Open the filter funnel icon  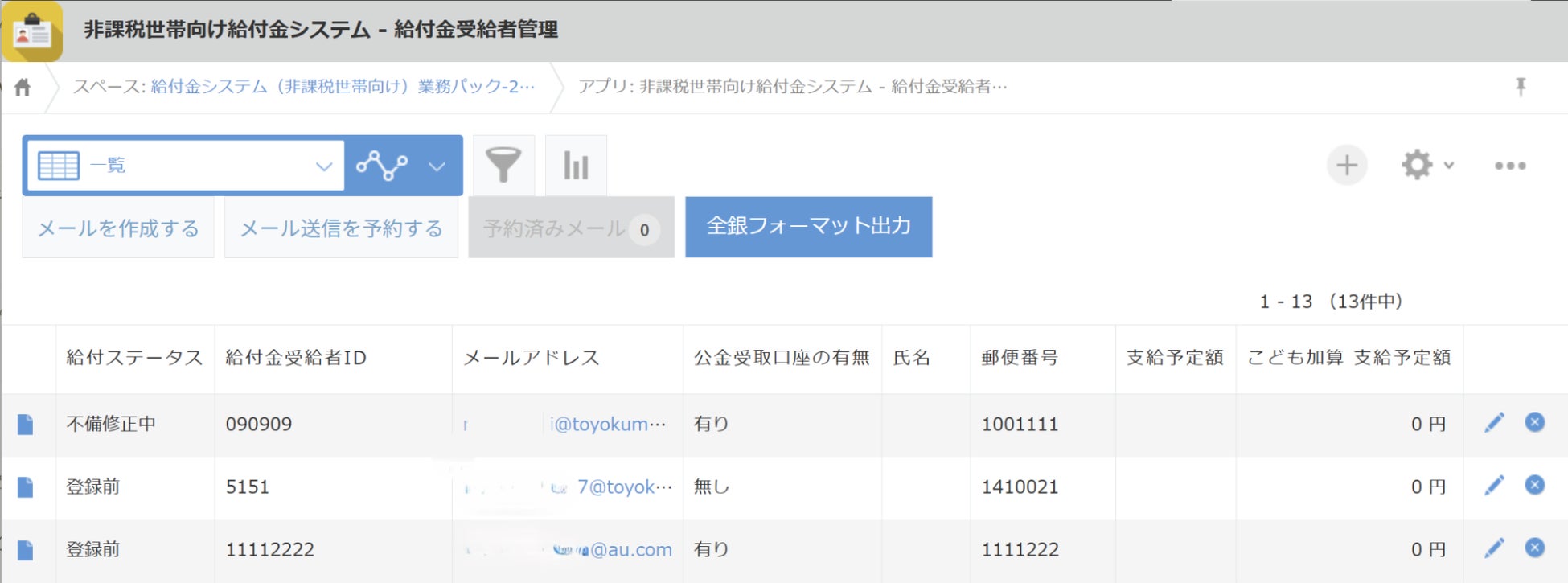tap(503, 165)
